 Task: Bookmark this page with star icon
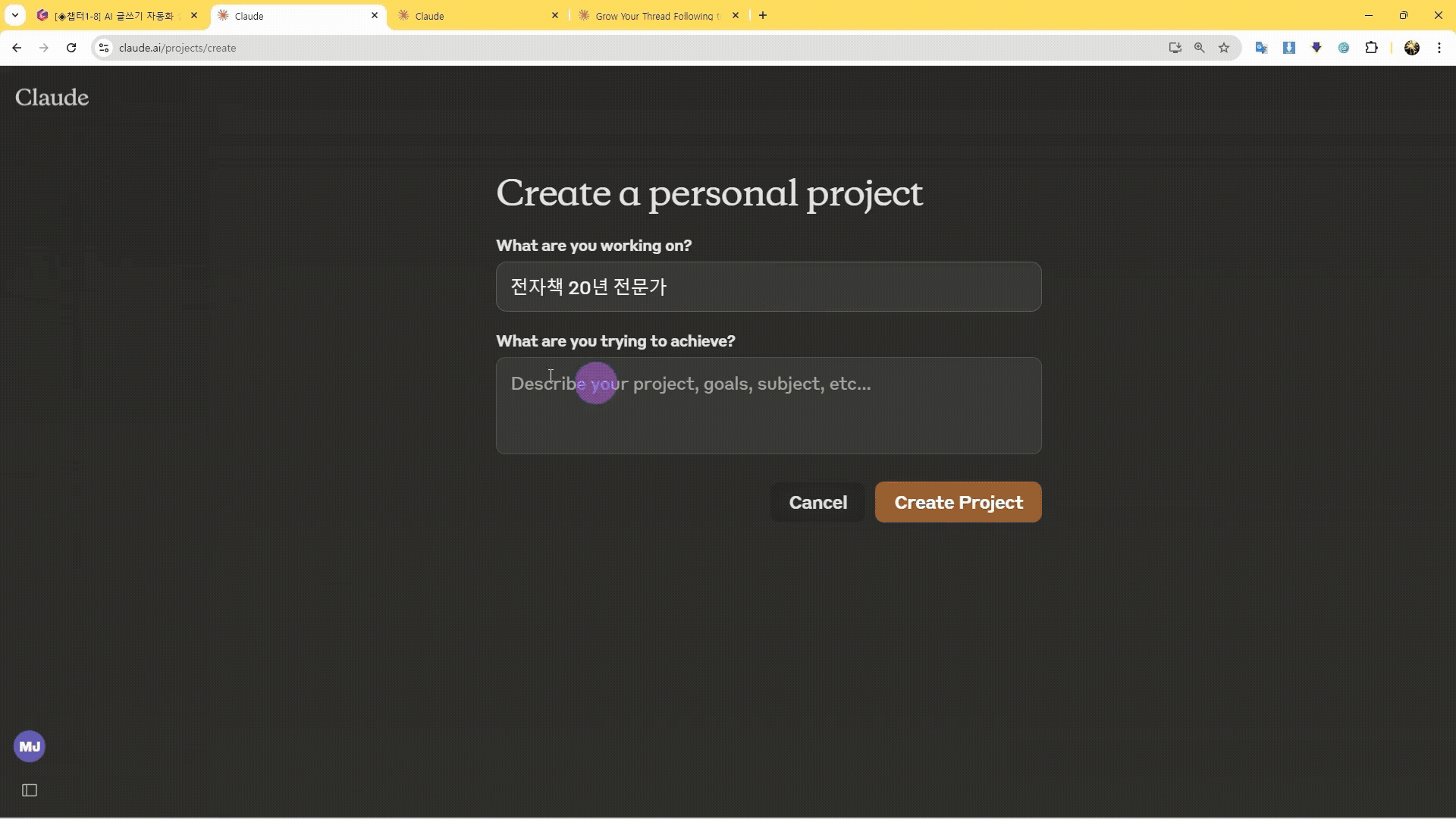[1224, 48]
